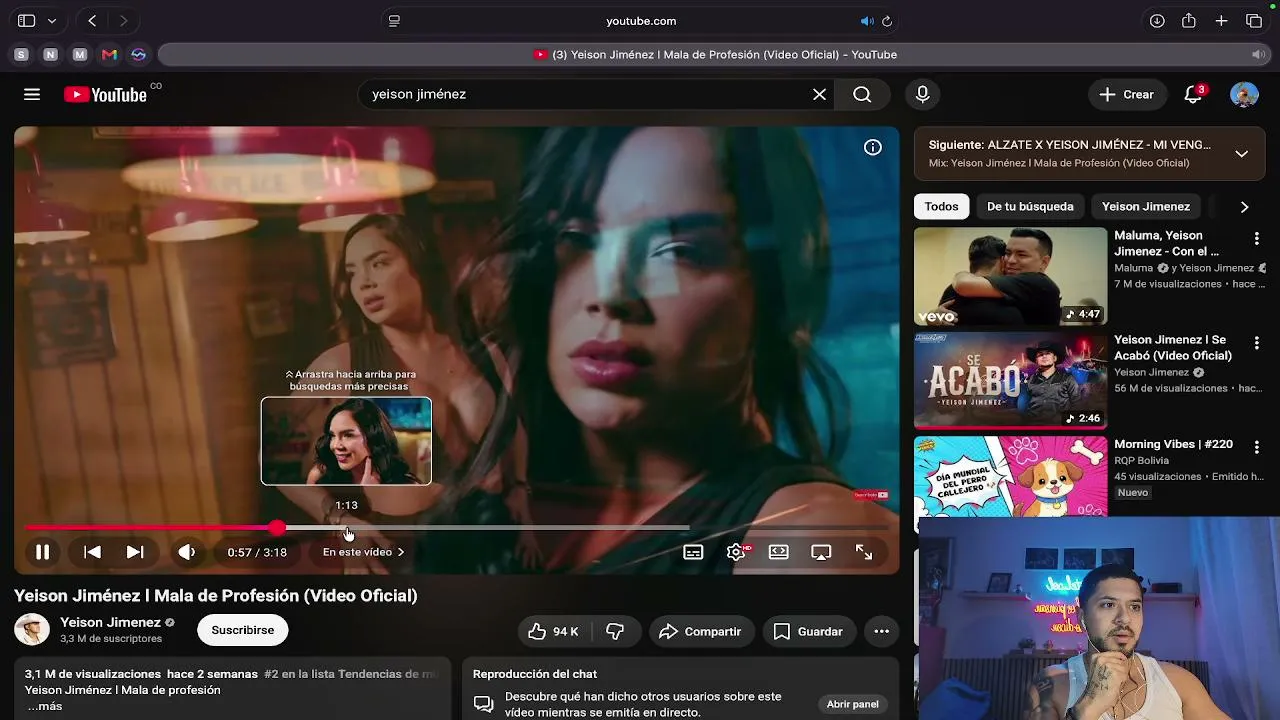The width and height of the screenshot is (1280, 720).
Task: Open Safari sidebar dropdown chevron
Action: pos(52,21)
